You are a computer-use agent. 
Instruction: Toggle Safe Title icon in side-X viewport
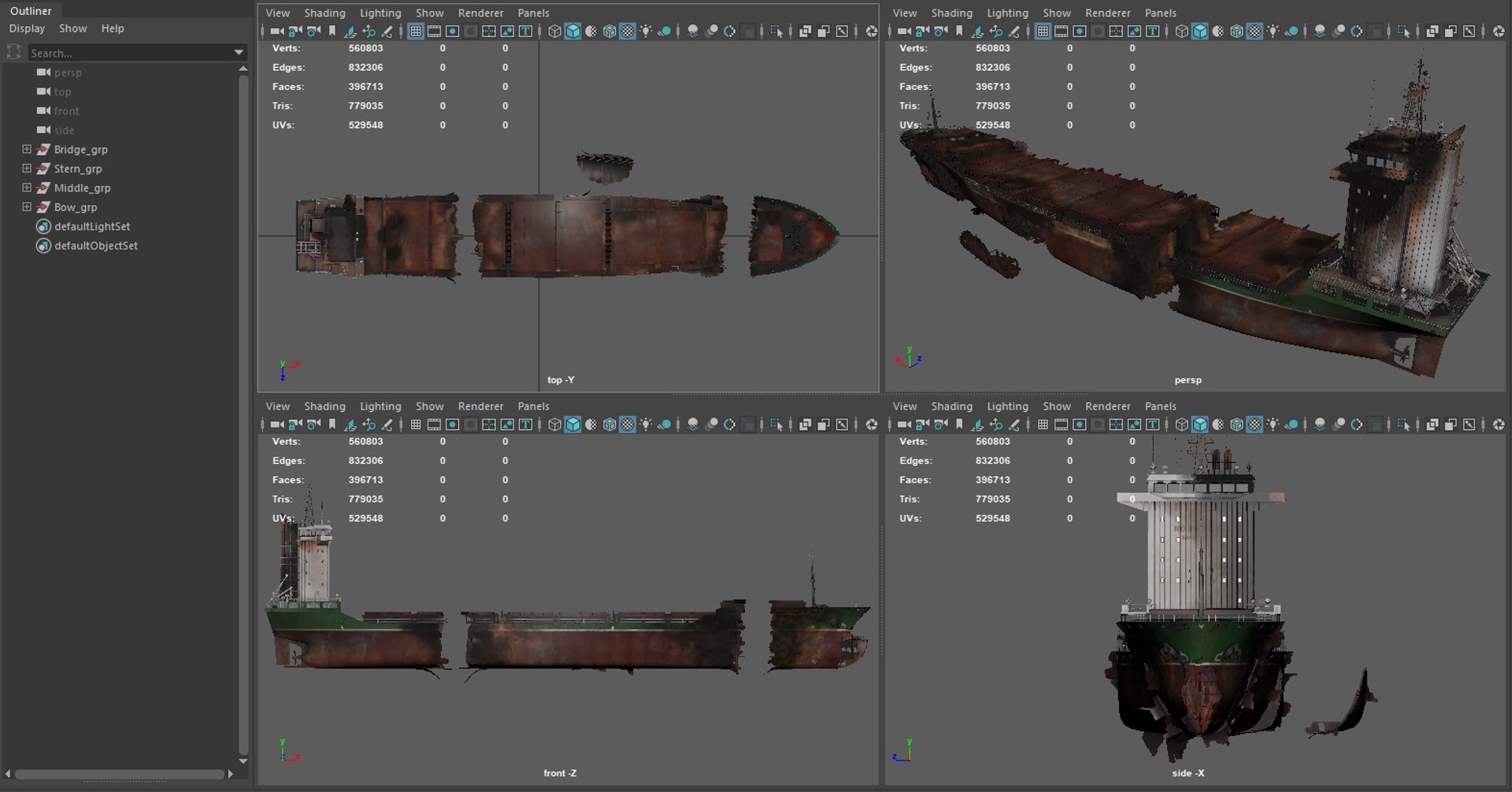click(x=1153, y=424)
